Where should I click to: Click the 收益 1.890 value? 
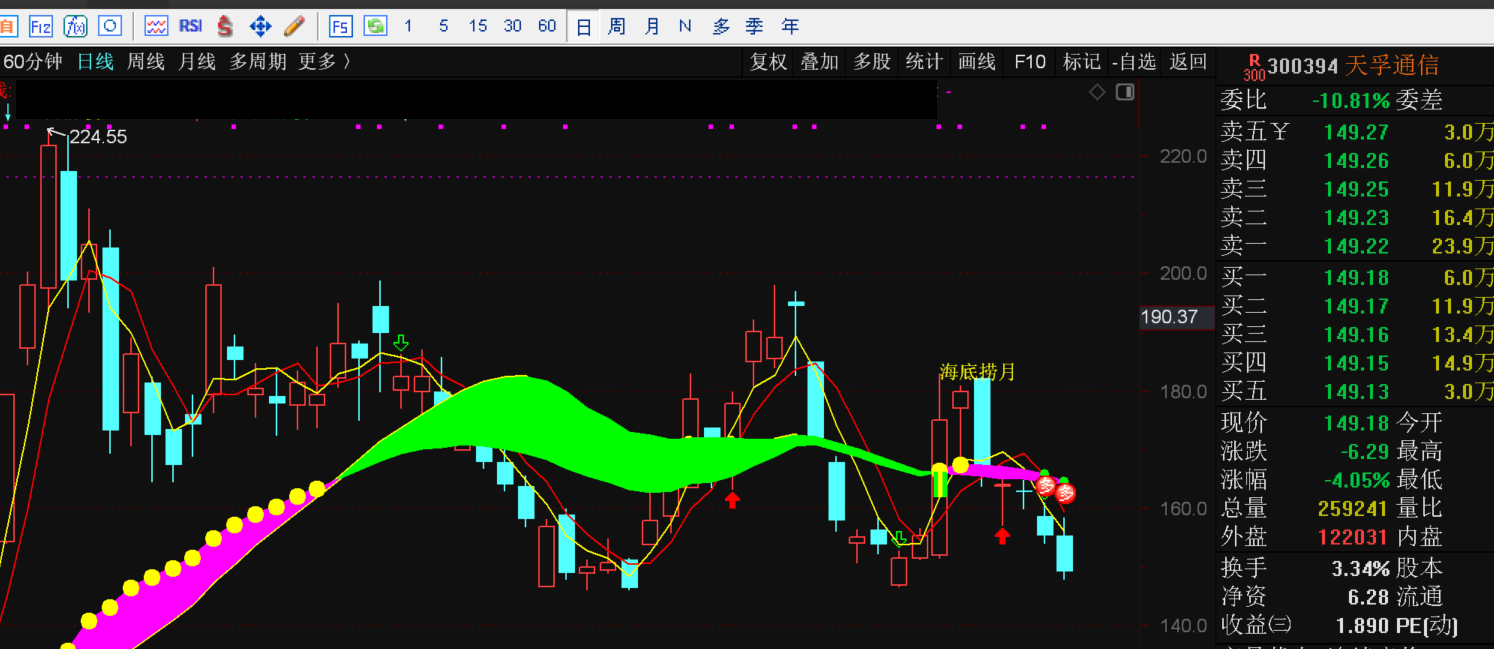coord(1363,626)
